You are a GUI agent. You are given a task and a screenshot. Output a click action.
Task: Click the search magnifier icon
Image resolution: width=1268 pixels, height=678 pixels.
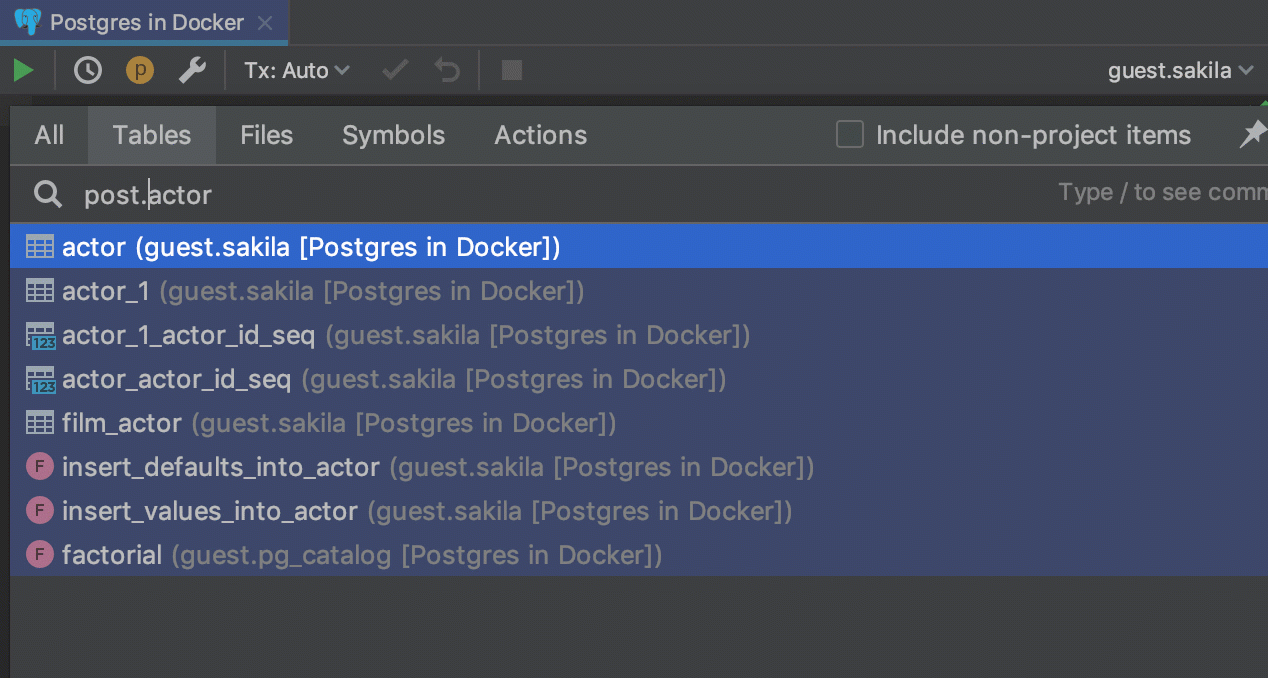coord(48,194)
